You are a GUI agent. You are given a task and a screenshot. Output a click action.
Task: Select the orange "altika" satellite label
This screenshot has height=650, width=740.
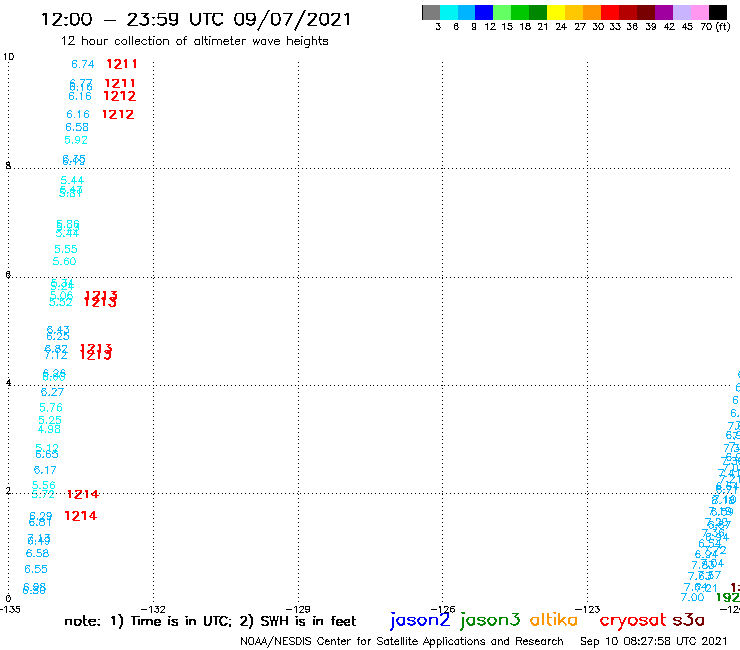click(553, 619)
